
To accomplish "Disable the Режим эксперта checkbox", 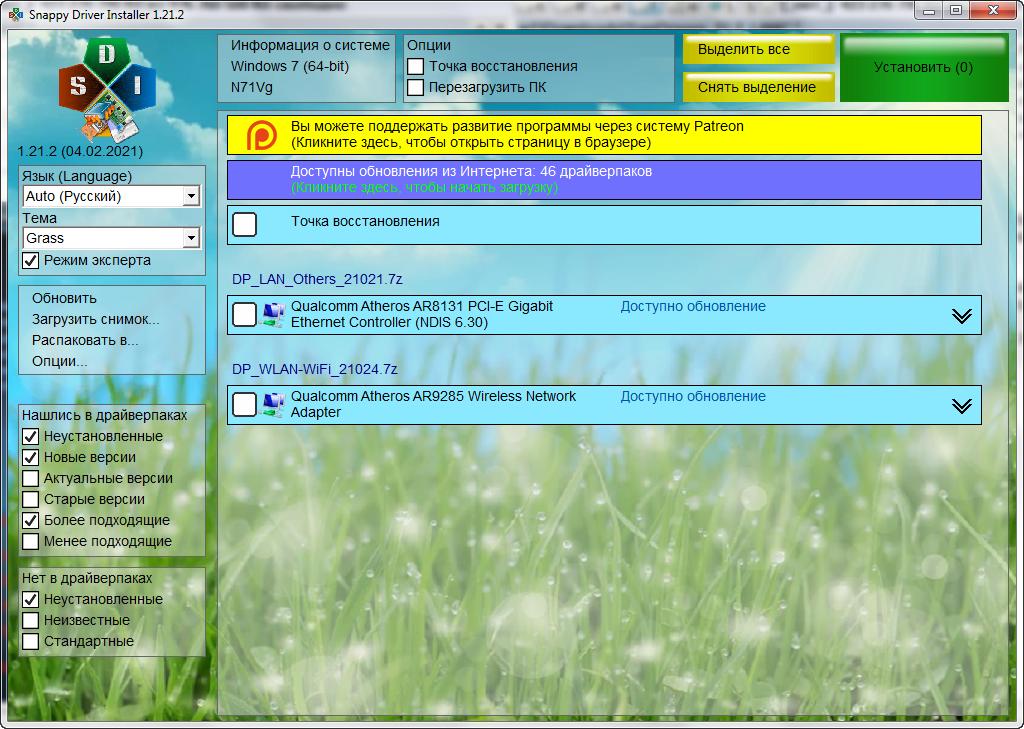I will (x=31, y=261).
